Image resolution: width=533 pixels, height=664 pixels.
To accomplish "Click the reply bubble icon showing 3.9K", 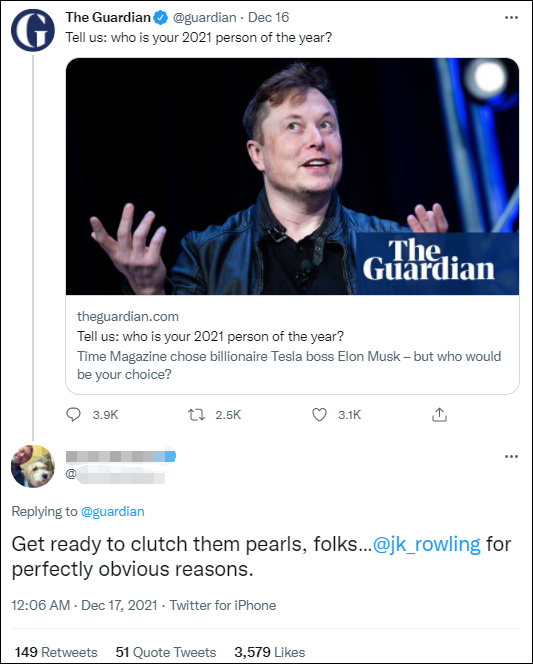I will coord(73,414).
